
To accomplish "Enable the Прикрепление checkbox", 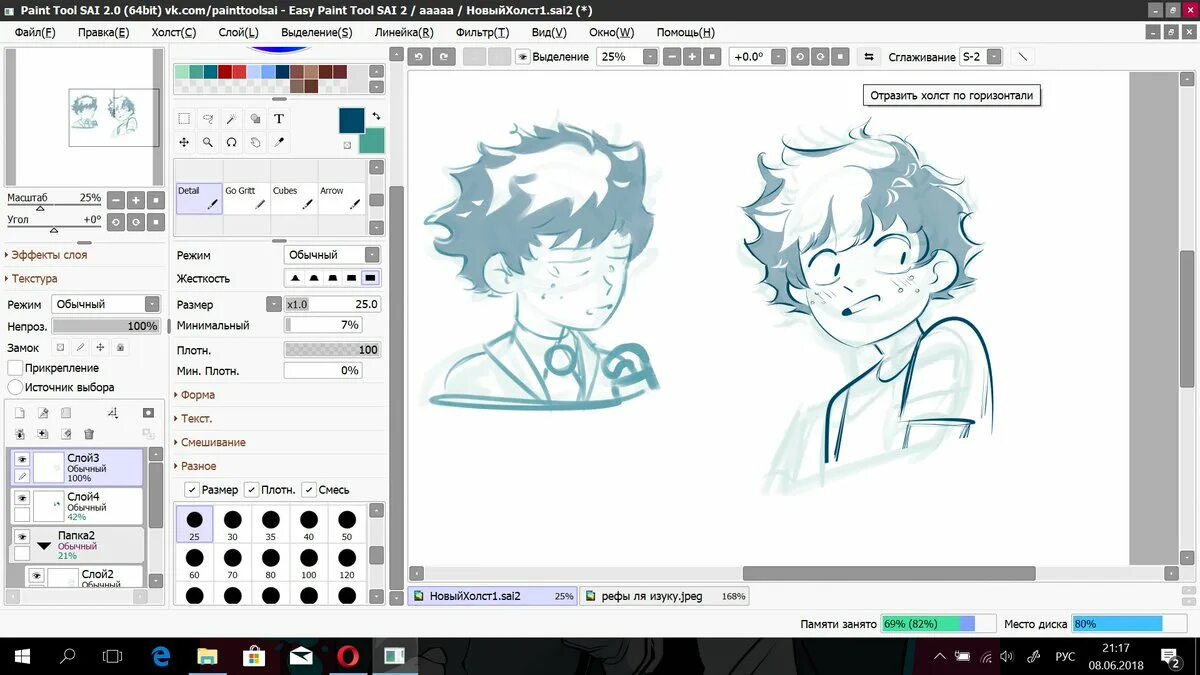I will (x=15, y=368).
